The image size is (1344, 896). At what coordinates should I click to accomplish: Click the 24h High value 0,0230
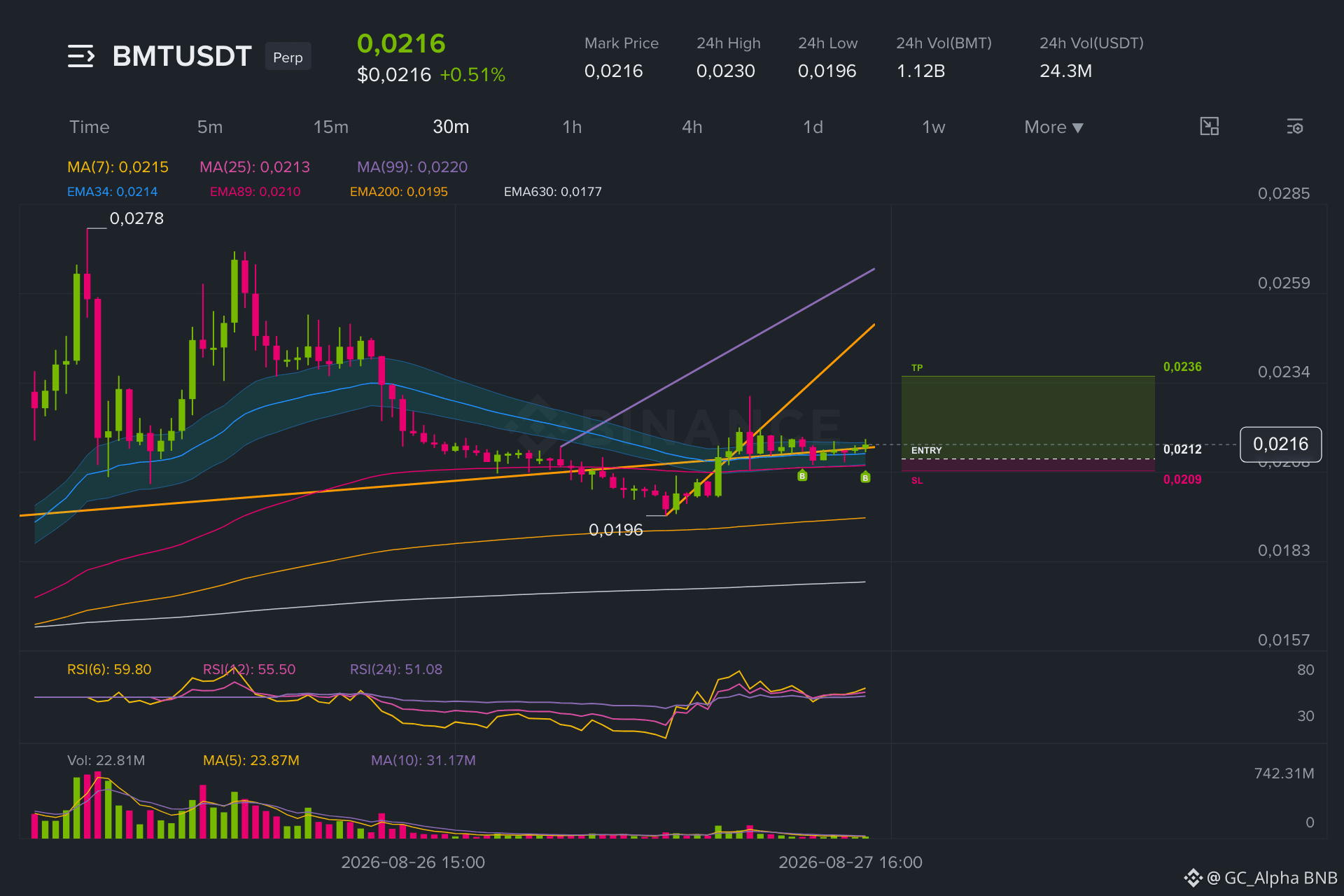(x=726, y=71)
